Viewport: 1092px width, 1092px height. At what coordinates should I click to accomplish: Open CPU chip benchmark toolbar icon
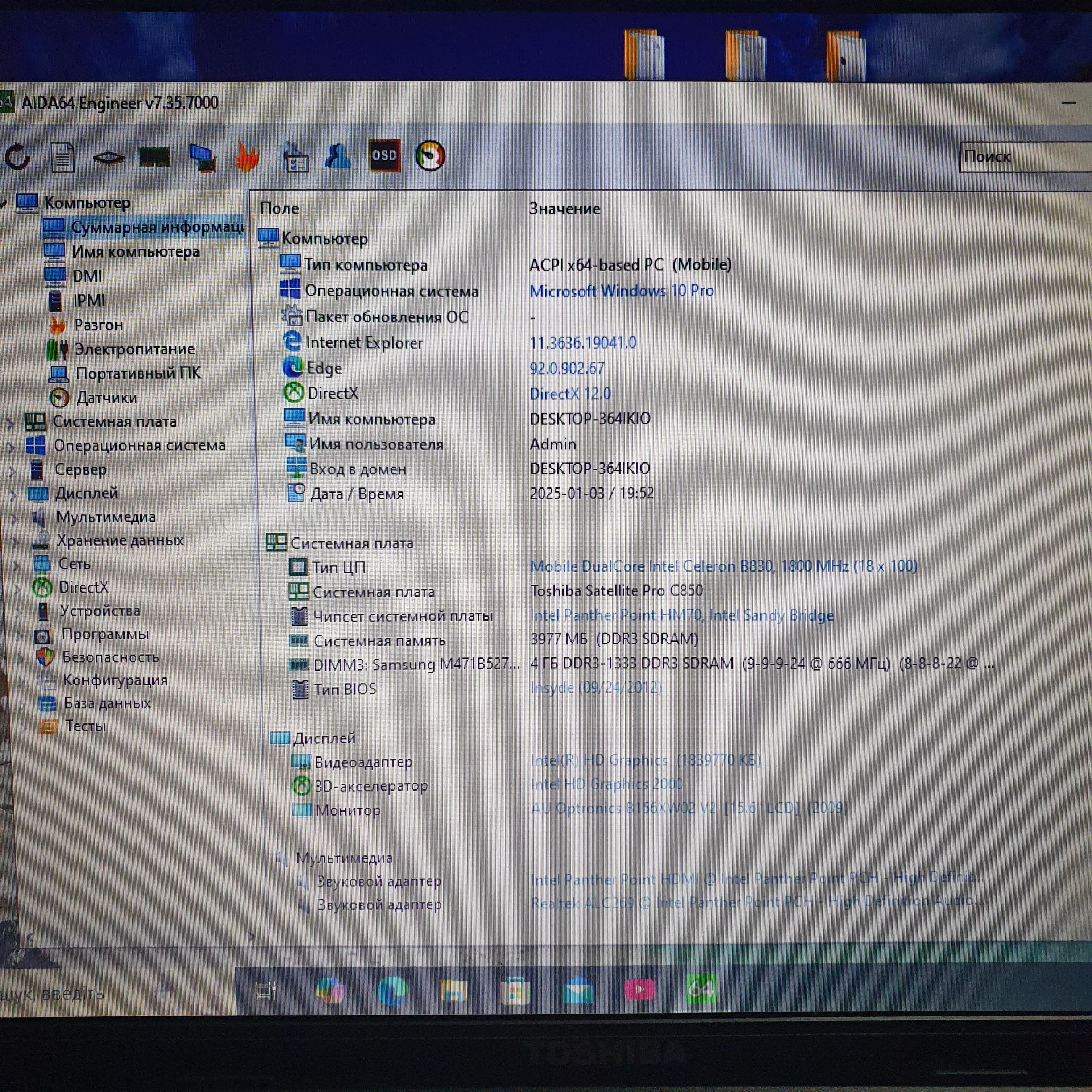pos(108,158)
